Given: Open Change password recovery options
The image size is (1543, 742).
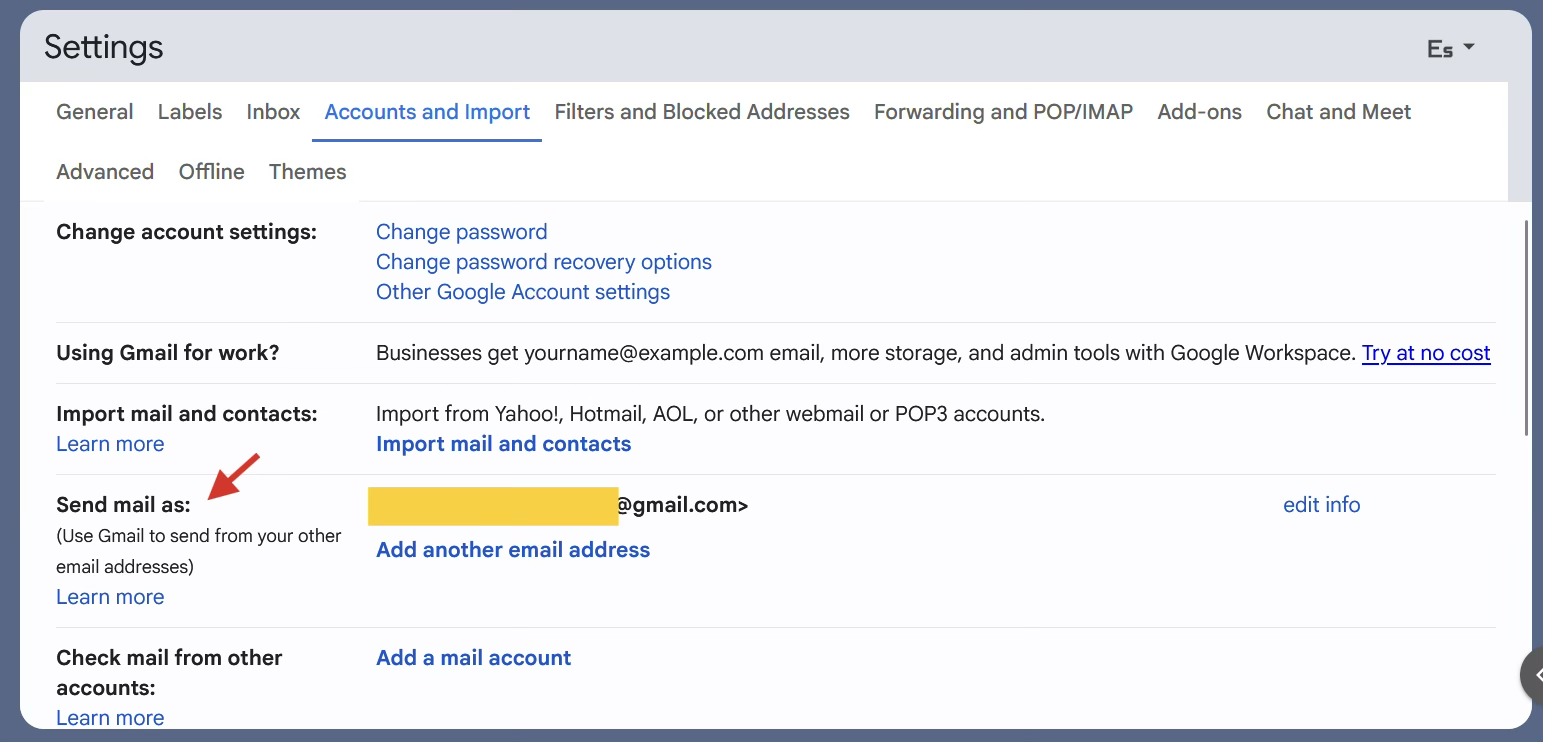Looking at the screenshot, I should [x=543, y=262].
